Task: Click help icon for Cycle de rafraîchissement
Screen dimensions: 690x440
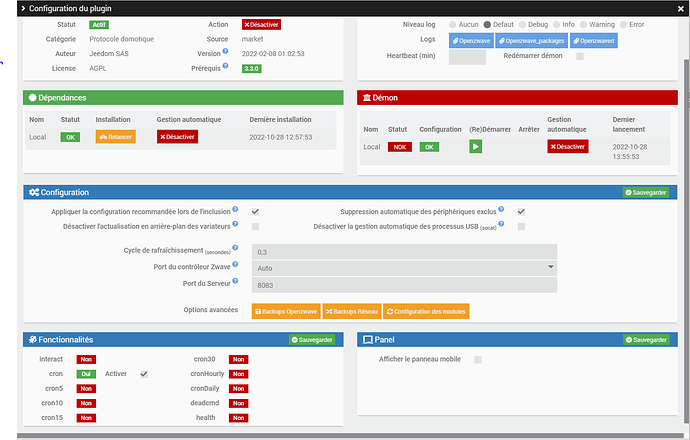Action: coord(235,248)
